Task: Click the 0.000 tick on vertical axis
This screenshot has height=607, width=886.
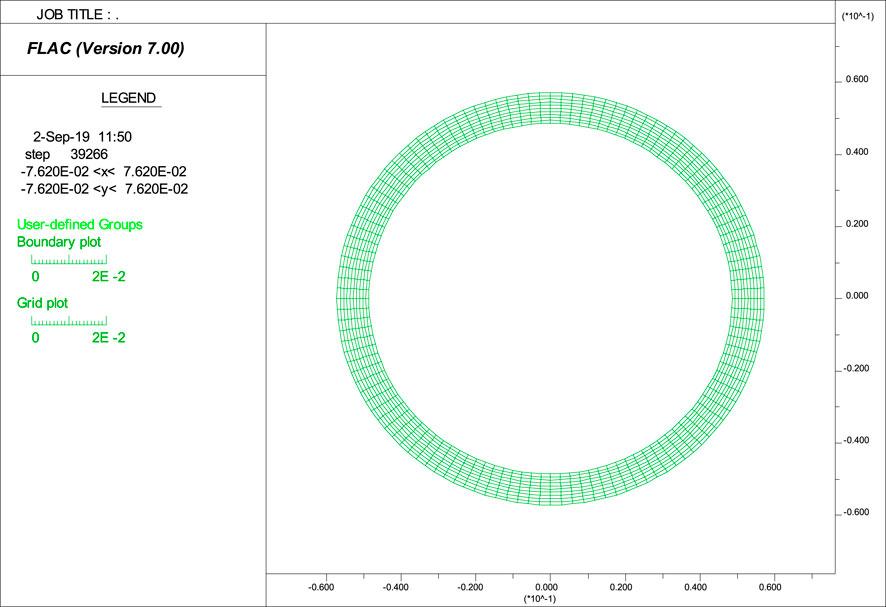Action: click(x=858, y=296)
